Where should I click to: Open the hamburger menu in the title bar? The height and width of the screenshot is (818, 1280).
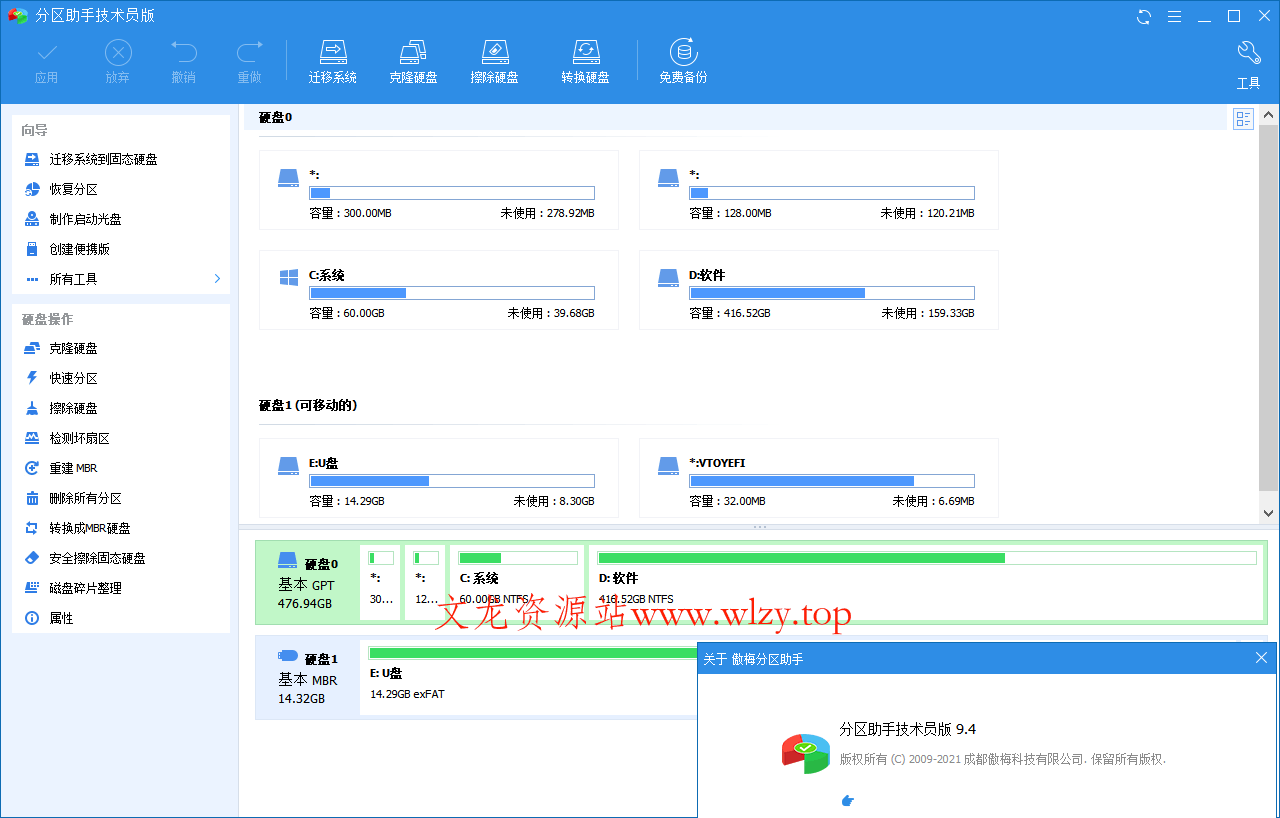point(1174,16)
